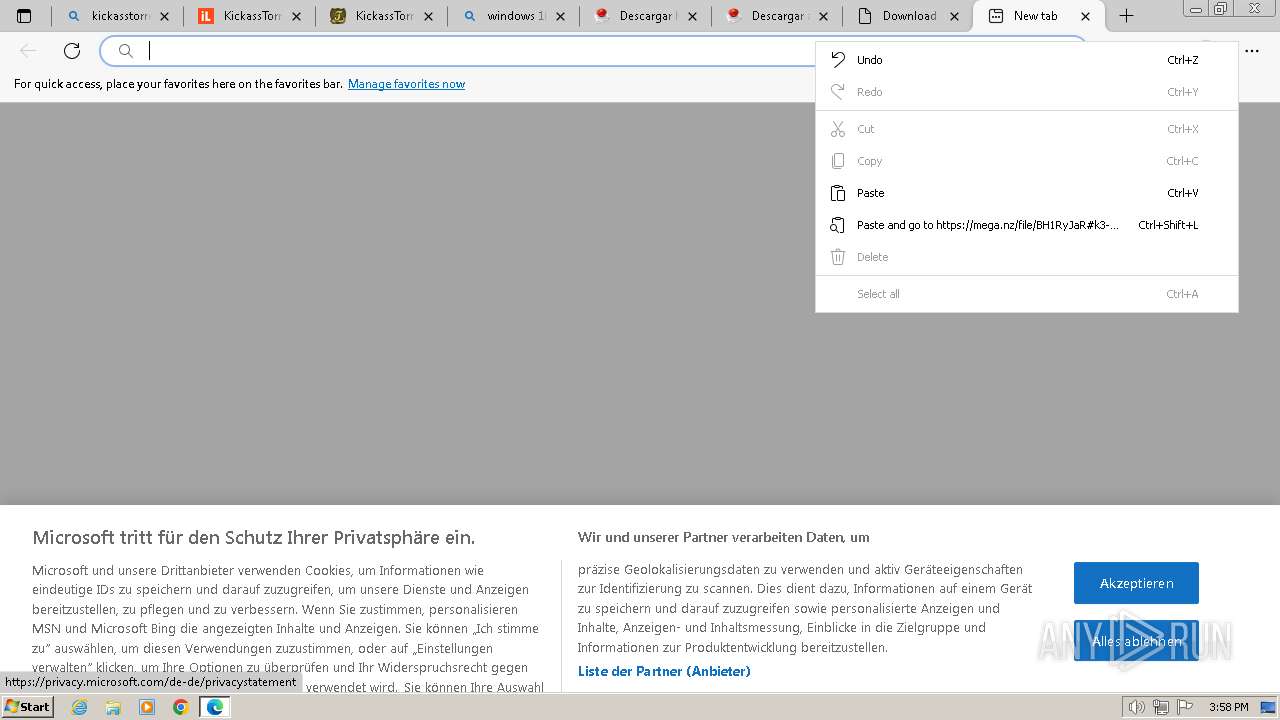1280x720 pixels.
Task: Choose Cut from context menu
Action: tap(1027, 129)
